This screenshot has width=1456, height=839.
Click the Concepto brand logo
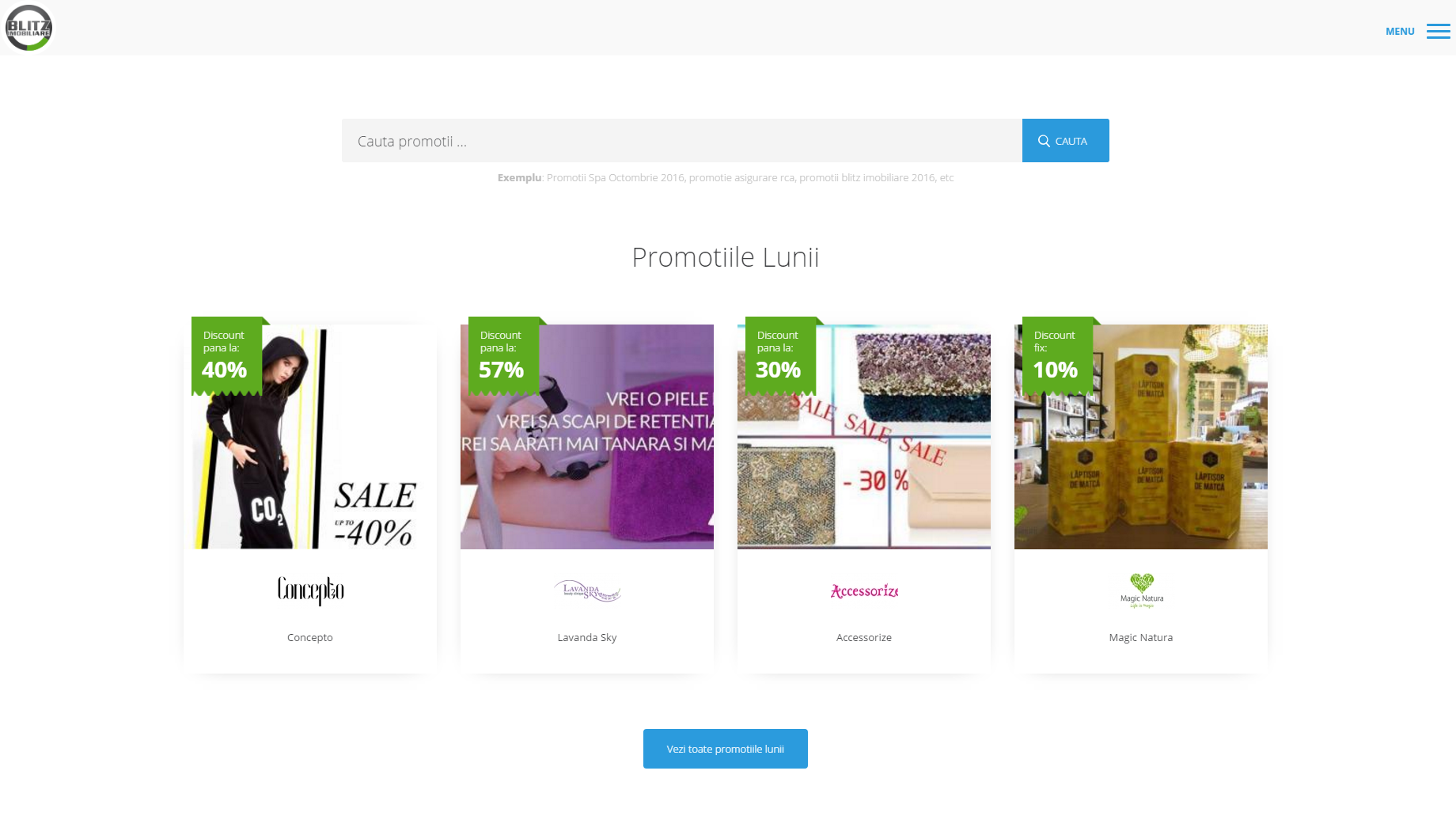point(310,590)
